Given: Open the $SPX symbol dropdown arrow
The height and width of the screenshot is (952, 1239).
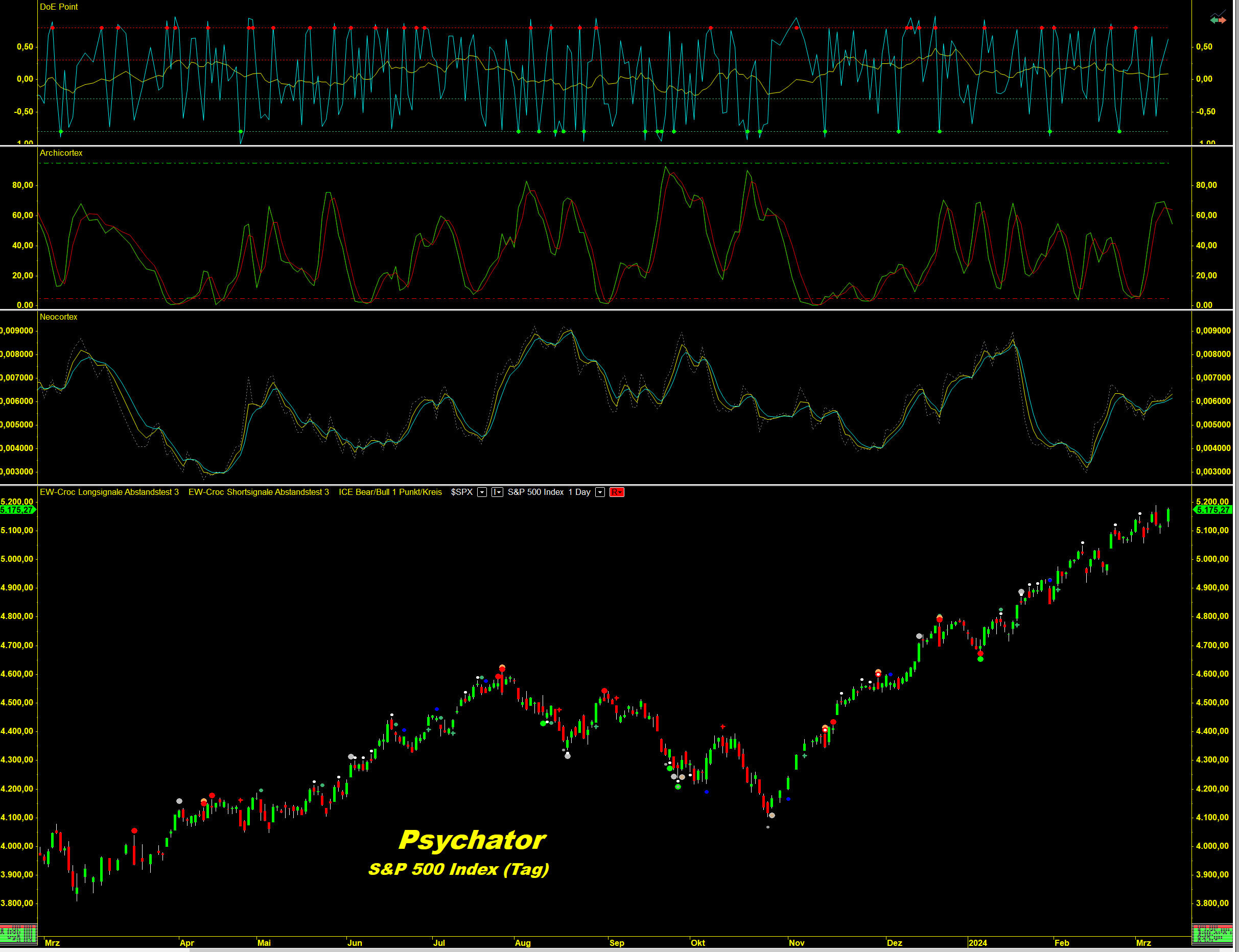Looking at the screenshot, I should point(482,492).
